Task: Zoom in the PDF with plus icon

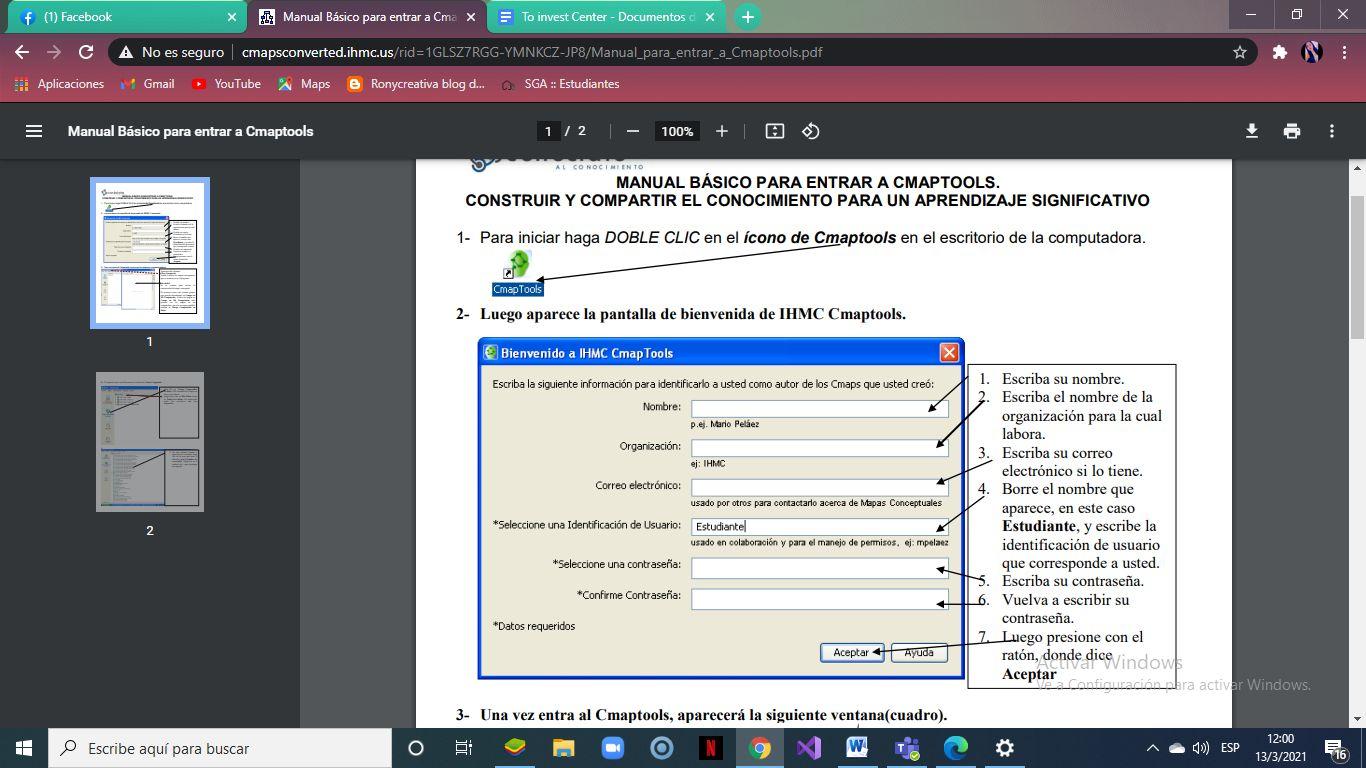Action: [x=721, y=131]
